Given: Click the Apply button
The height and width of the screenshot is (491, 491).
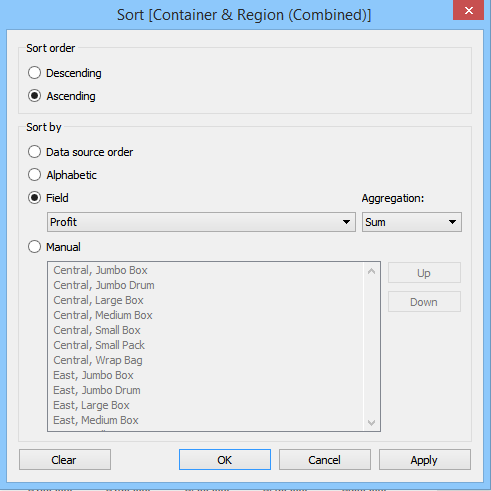Looking at the screenshot, I should 425,460.
